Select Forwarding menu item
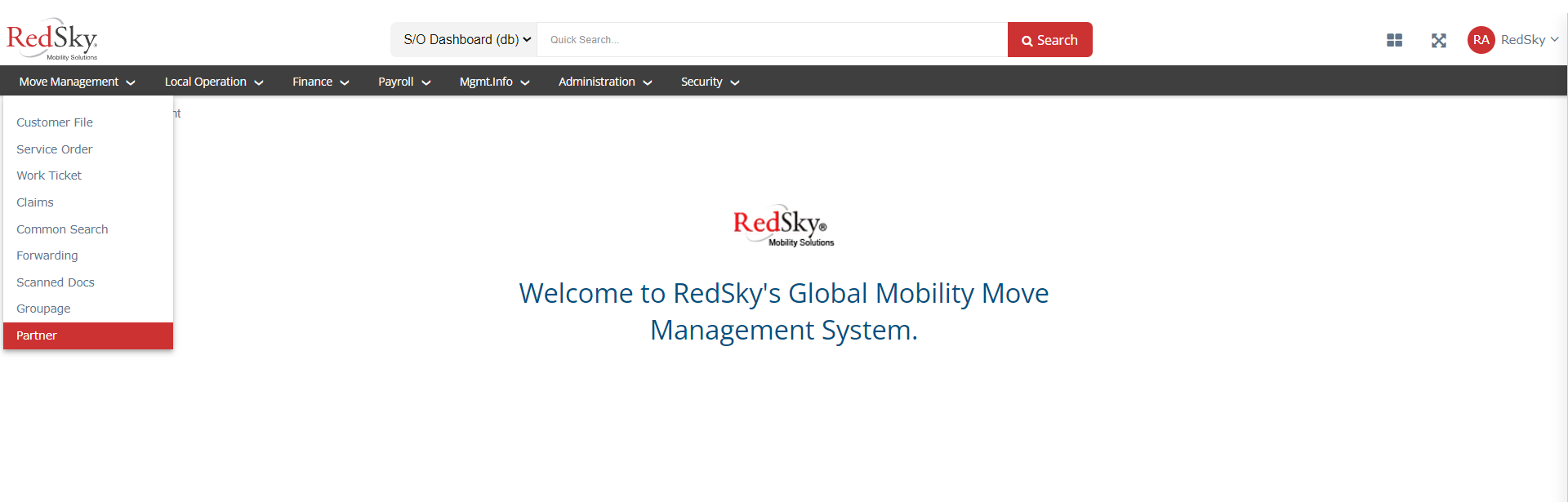The width and height of the screenshot is (1568, 502). click(x=88, y=255)
